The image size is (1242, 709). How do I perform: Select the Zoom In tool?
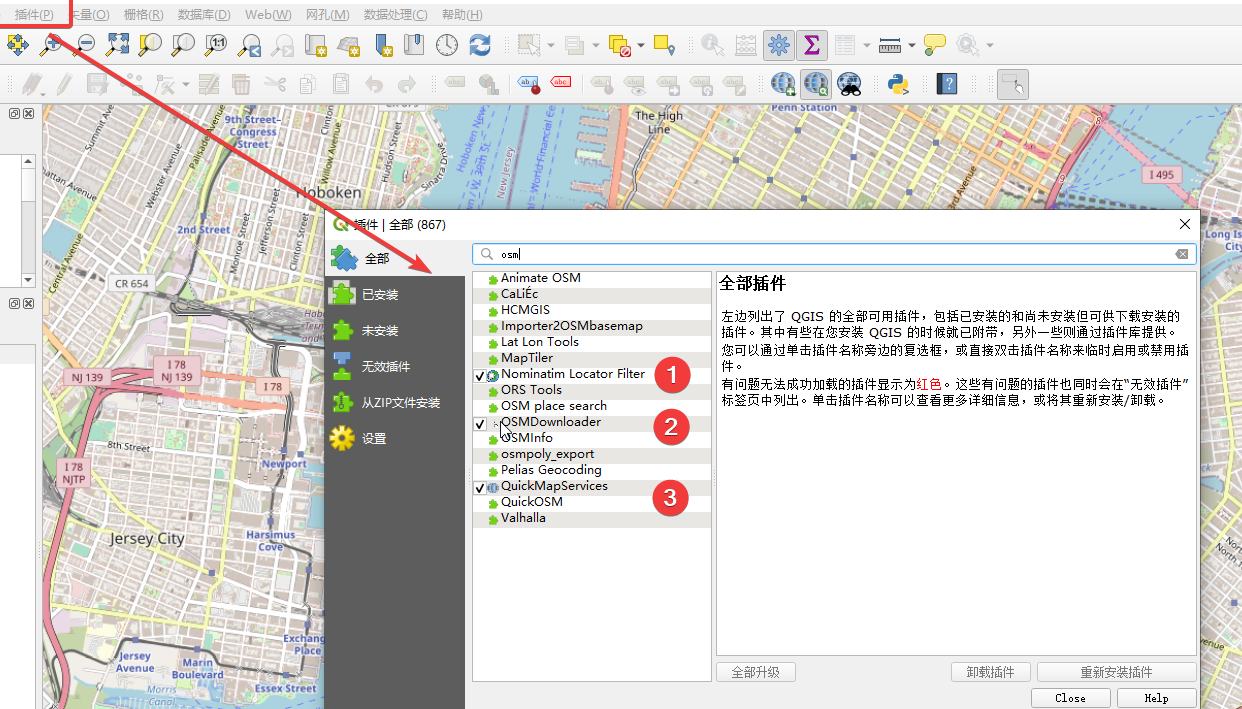coord(52,44)
